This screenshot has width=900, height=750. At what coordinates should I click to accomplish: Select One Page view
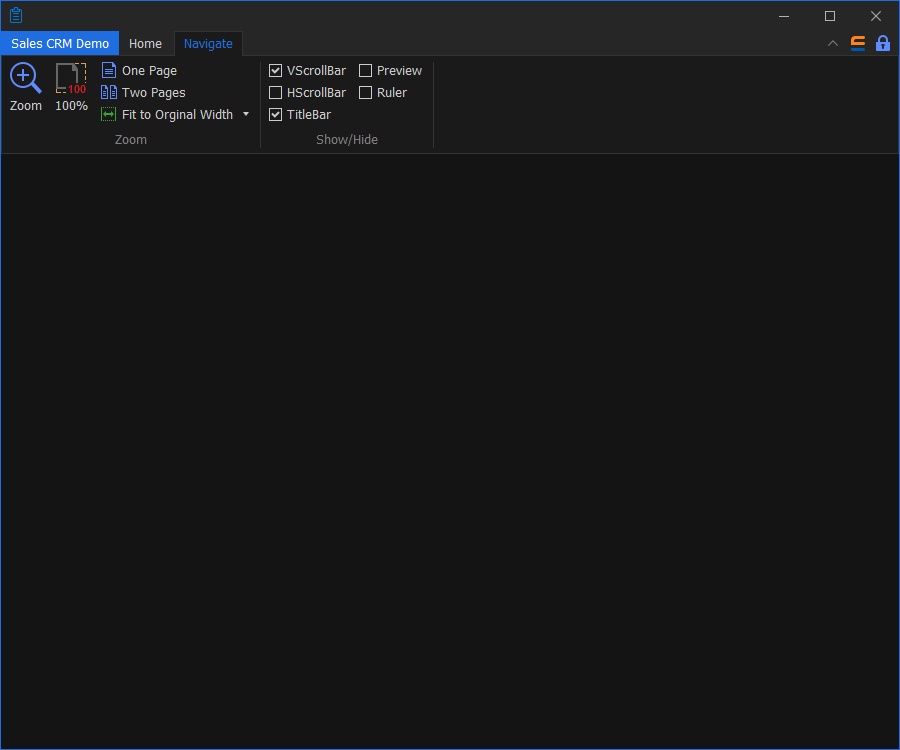139,71
